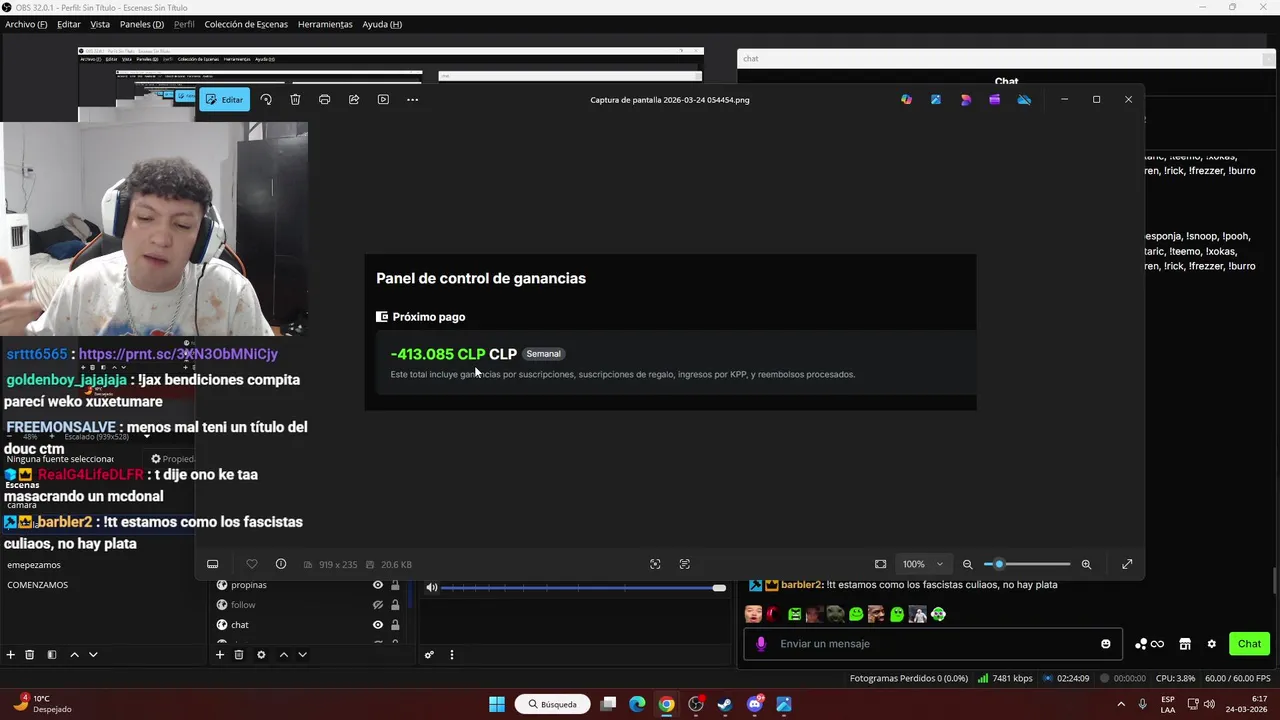Click the visual search scan icon in Photos
The image size is (1280, 720).
pos(655,564)
